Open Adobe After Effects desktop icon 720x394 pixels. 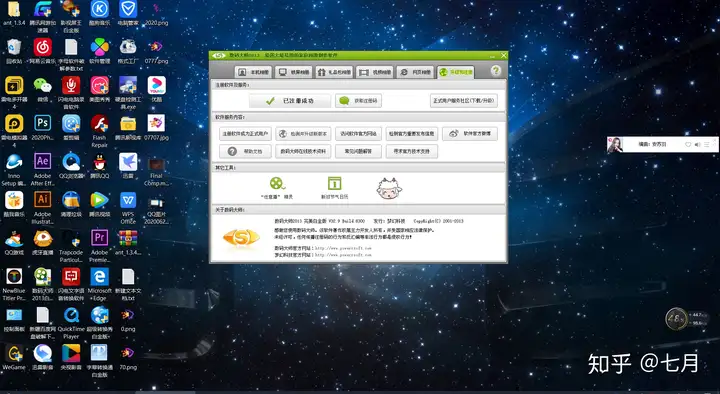[42, 161]
